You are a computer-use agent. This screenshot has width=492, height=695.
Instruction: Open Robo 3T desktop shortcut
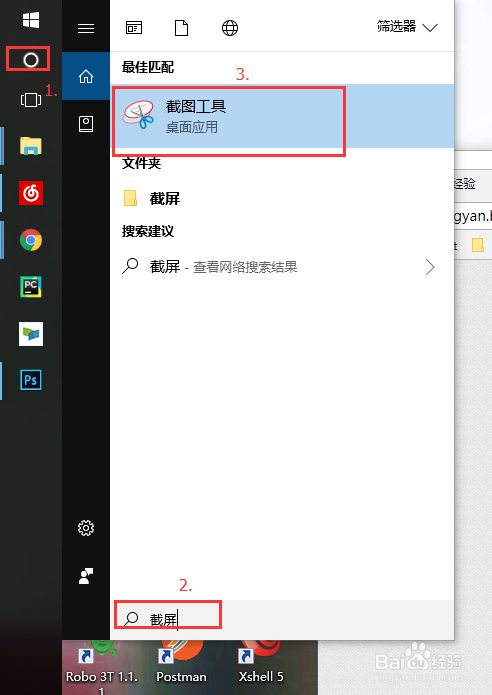(102, 667)
